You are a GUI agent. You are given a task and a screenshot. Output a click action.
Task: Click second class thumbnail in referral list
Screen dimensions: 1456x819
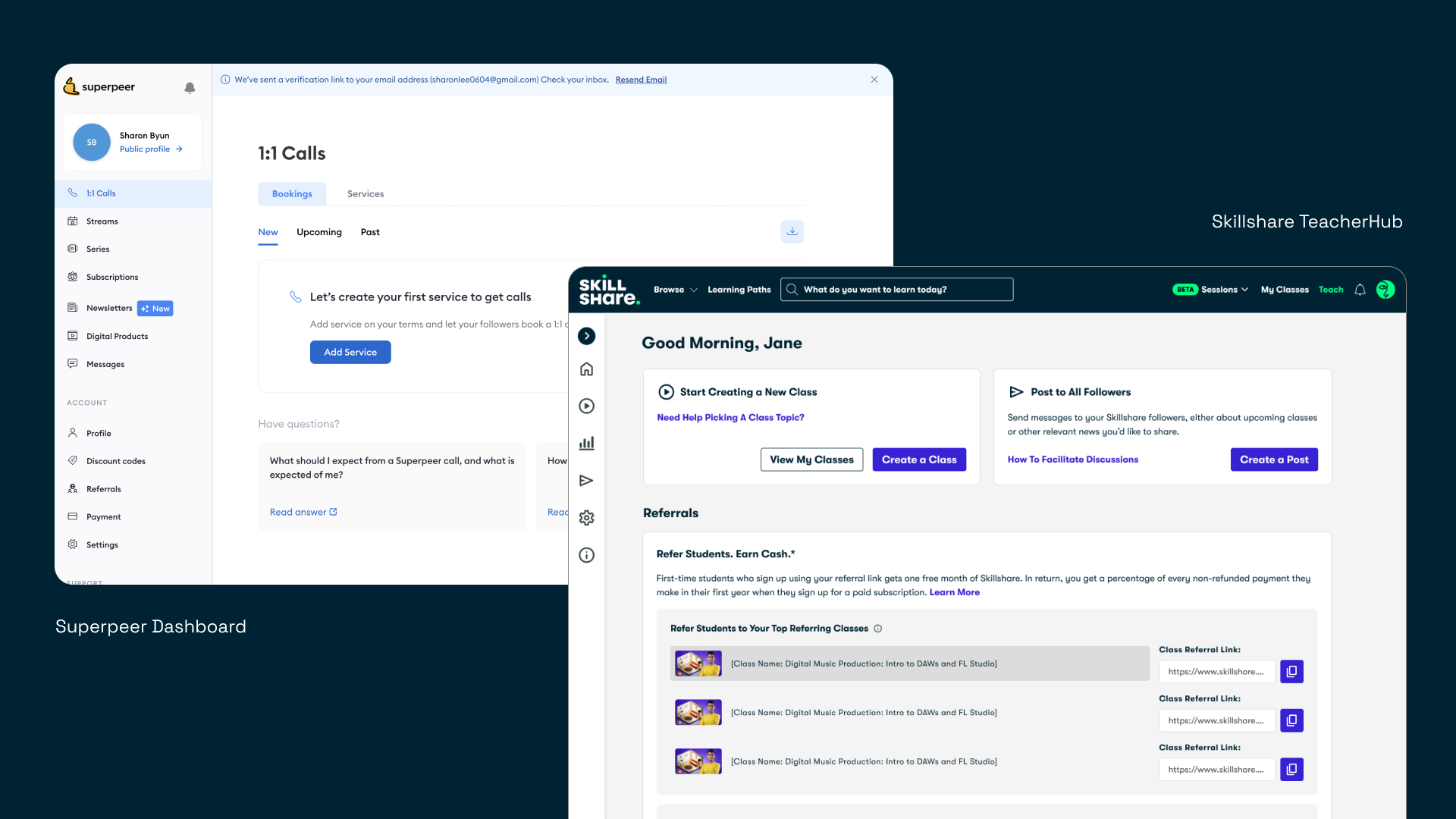point(698,713)
